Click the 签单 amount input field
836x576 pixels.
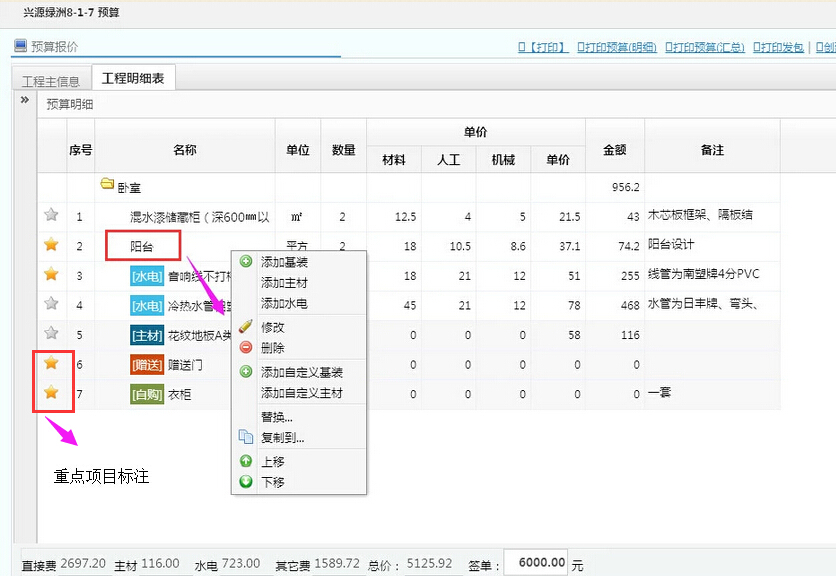tap(535, 563)
